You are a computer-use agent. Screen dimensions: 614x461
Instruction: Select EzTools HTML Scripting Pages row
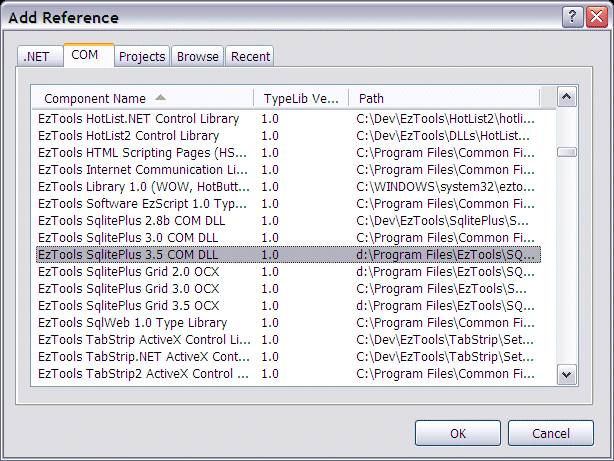288,153
